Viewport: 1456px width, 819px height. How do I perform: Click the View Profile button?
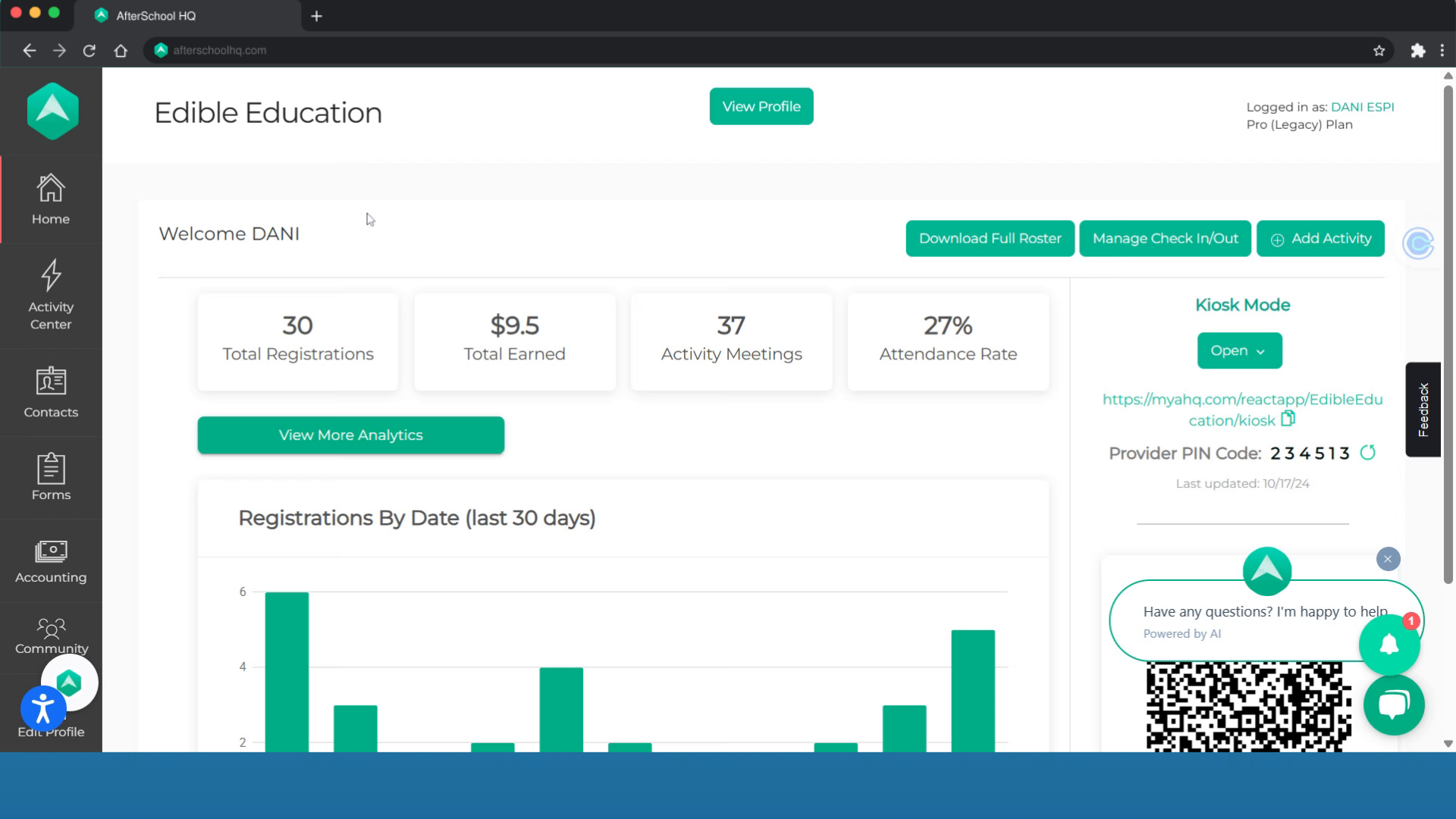761,106
